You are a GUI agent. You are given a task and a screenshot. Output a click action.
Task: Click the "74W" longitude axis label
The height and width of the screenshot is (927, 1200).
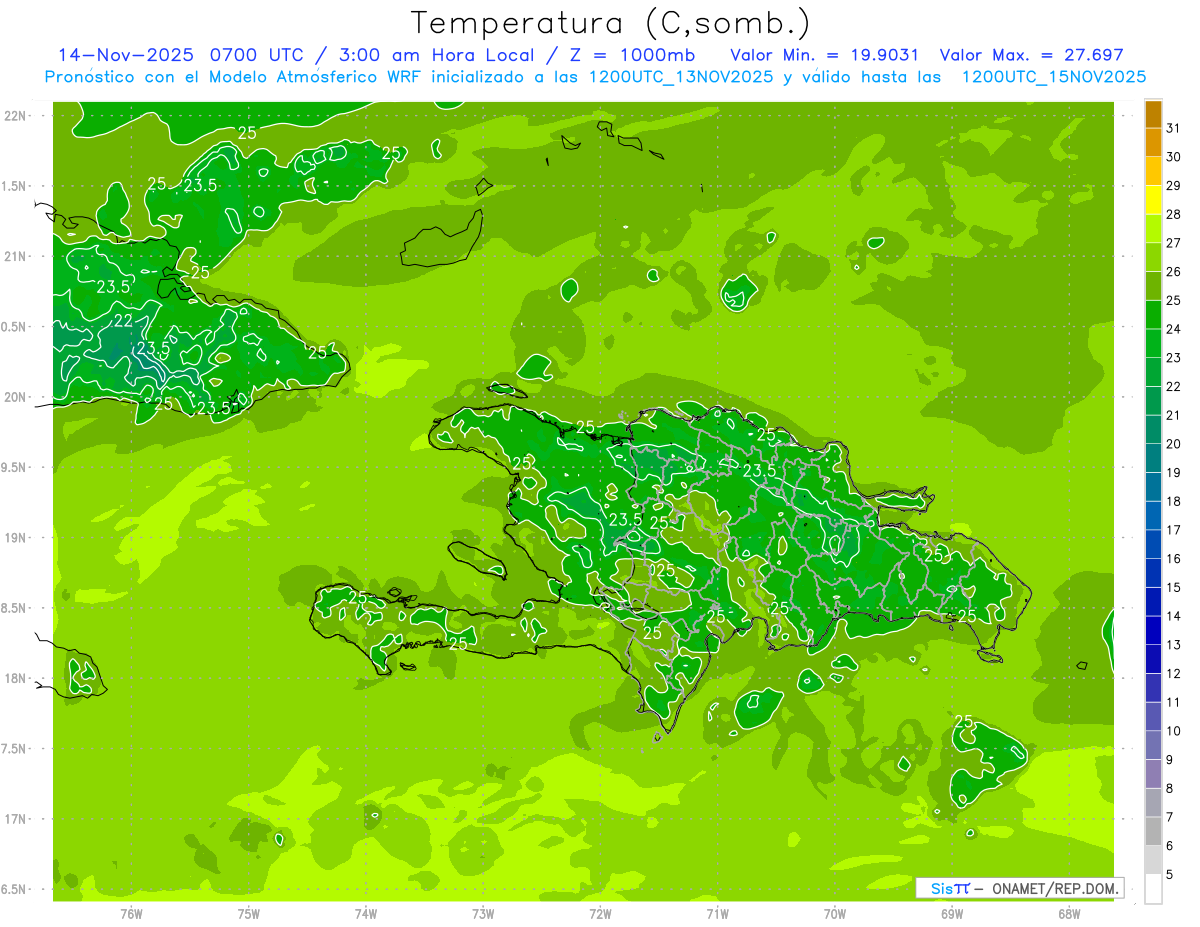pyautogui.click(x=365, y=914)
